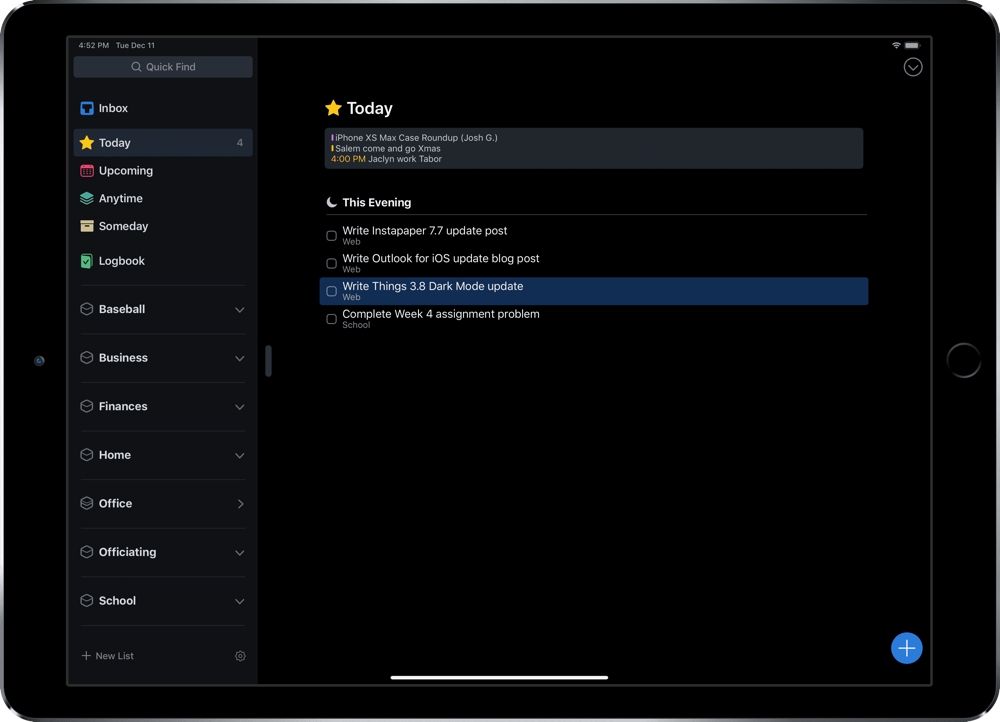Select task Write Things 3.8 Dark Mode update
The width and height of the screenshot is (1000, 722).
click(594, 291)
